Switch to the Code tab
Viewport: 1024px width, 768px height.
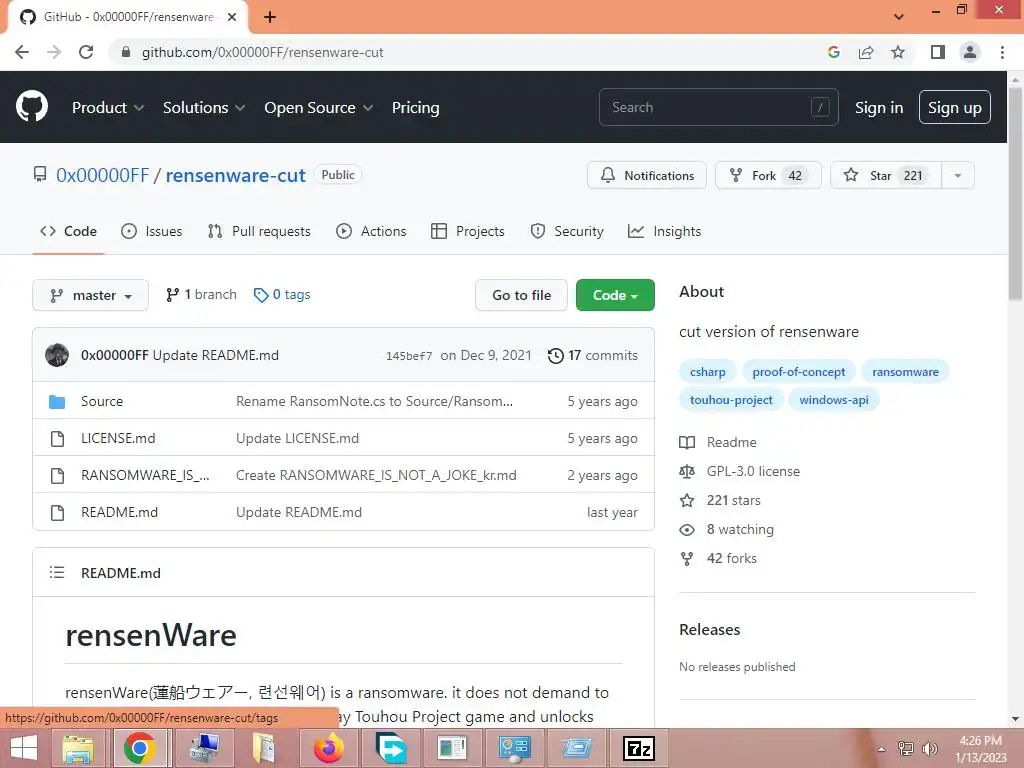[69, 231]
